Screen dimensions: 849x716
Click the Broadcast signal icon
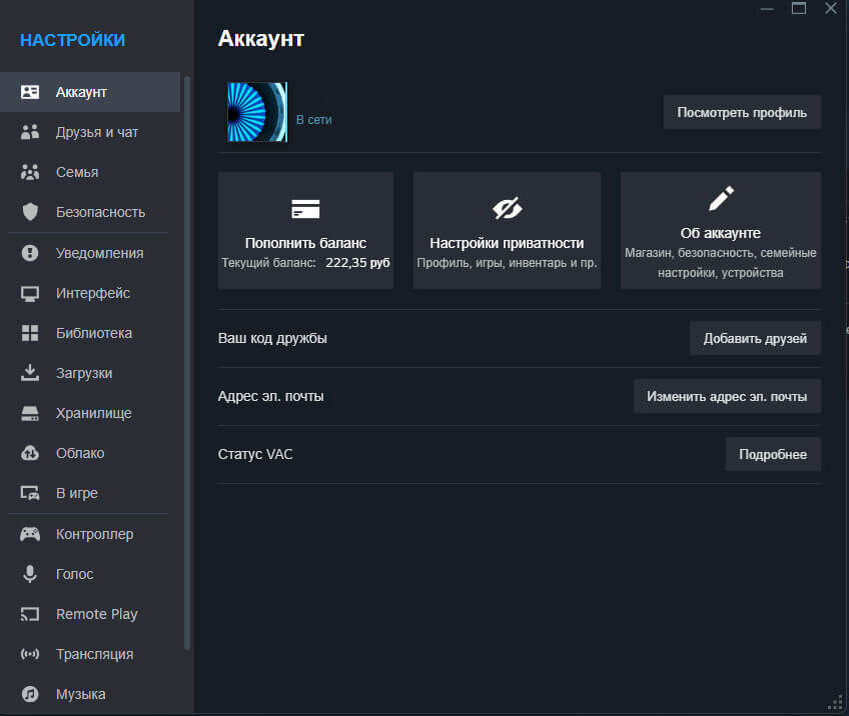[x=30, y=654]
